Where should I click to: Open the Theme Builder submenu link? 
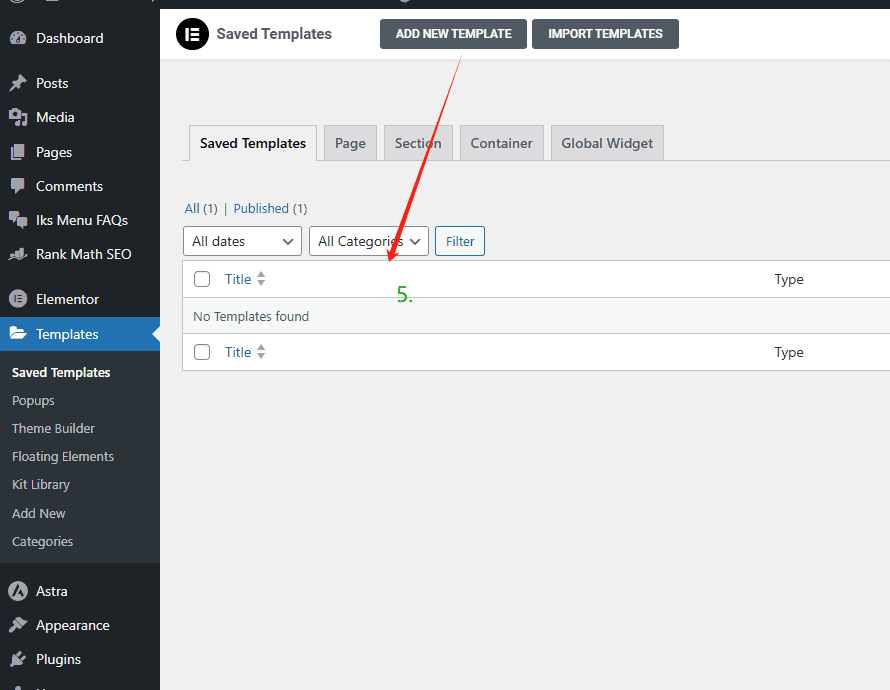pyautogui.click(x=53, y=428)
